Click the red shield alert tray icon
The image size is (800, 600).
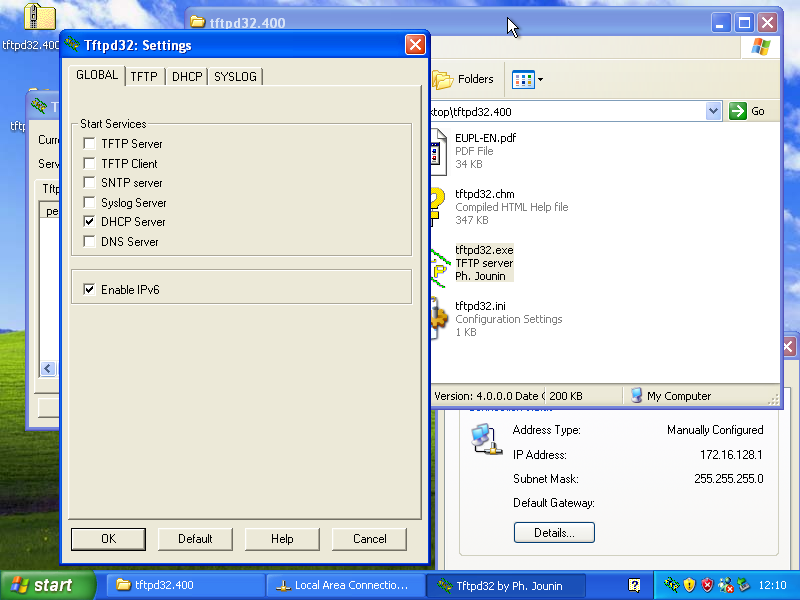coord(707,585)
